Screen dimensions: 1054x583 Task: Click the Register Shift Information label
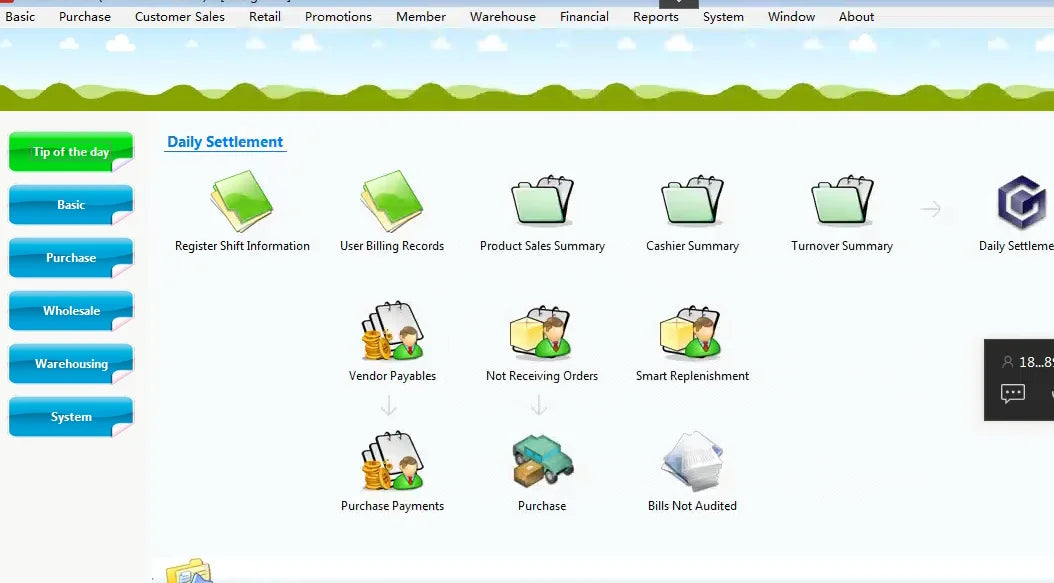click(x=242, y=246)
